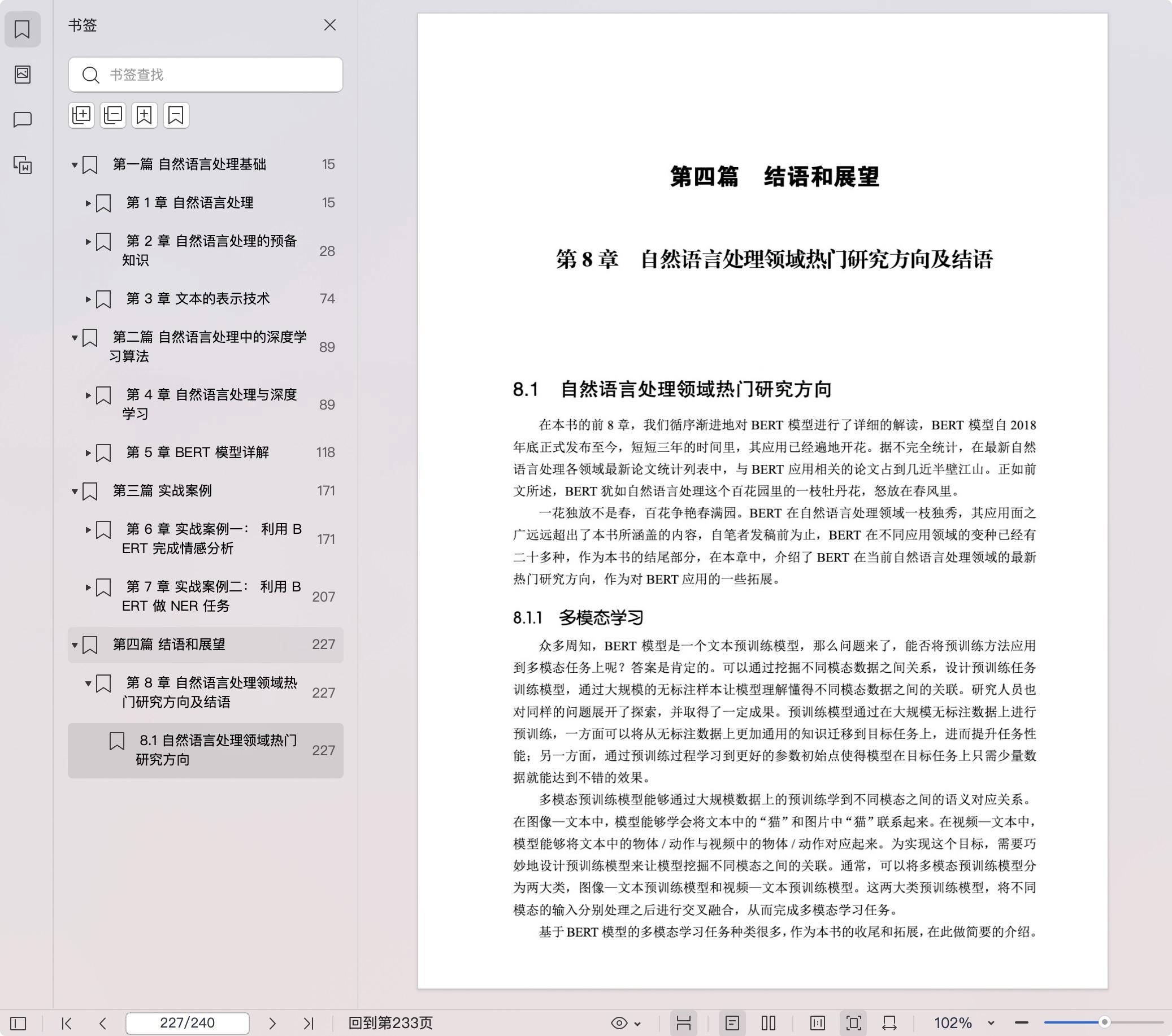1172x1036 pixels.
Task: Select bookmark 第四篇 结语和展望
Action: click(x=205, y=645)
